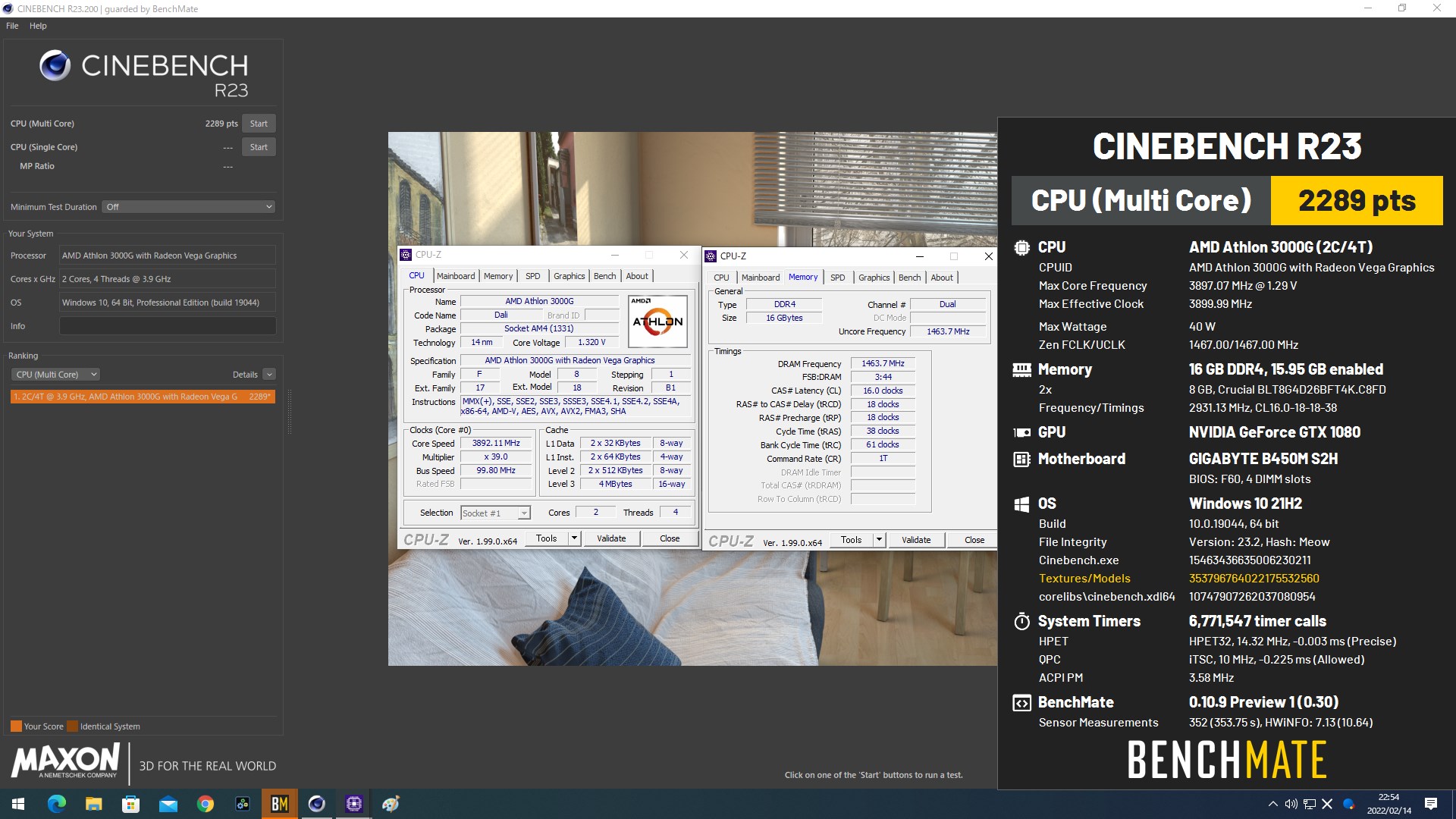Click BenchMate OS Windows icon
This screenshot has width=1456, height=819.
click(x=1021, y=504)
